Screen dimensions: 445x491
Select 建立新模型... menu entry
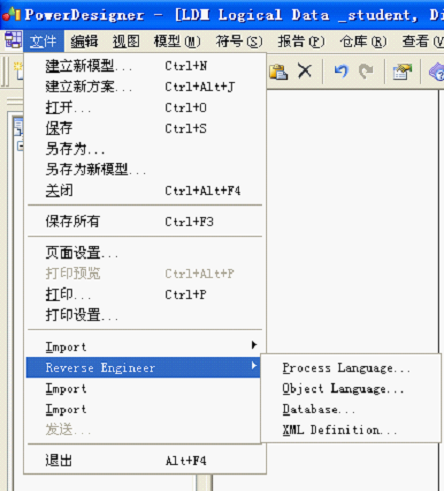[x=145, y=66]
